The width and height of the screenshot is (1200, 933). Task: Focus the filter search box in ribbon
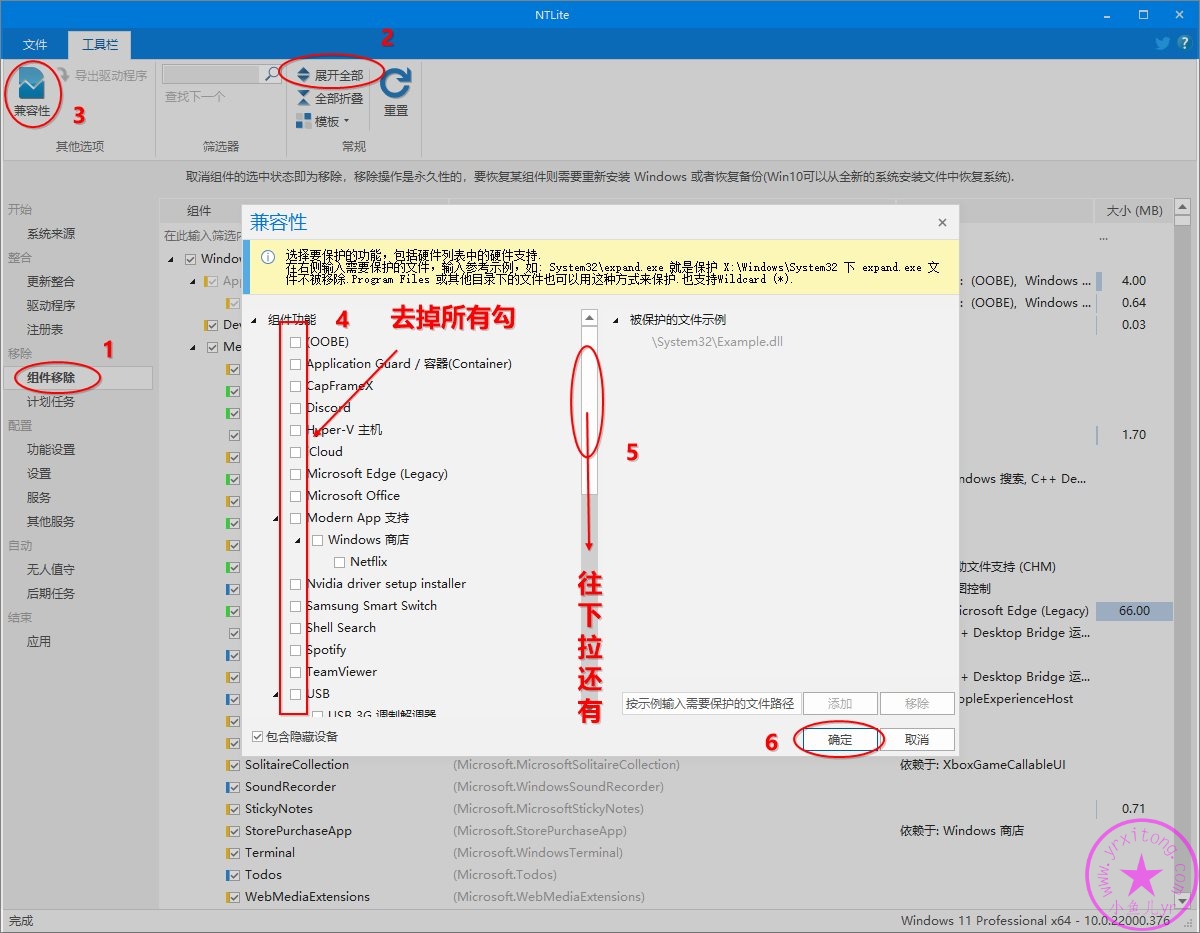[x=211, y=74]
